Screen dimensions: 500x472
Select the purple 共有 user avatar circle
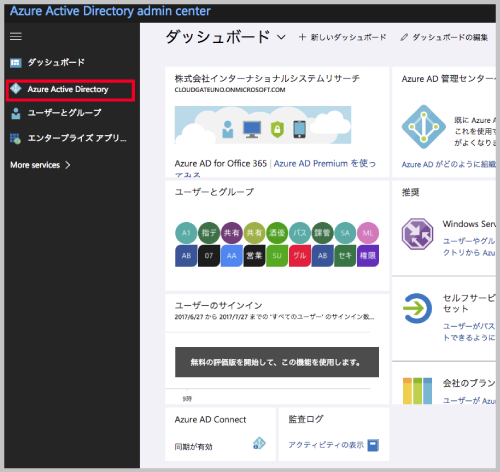231,233
